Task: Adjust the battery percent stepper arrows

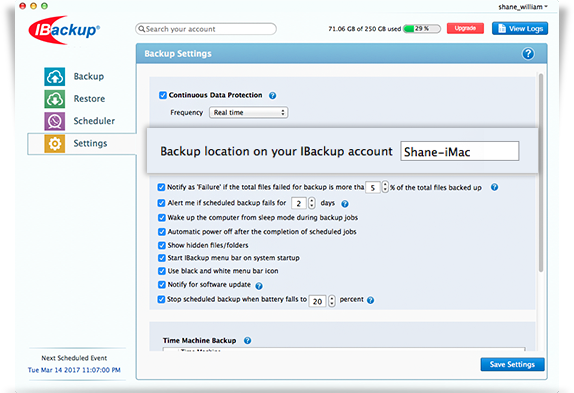Action: point(332,301)
